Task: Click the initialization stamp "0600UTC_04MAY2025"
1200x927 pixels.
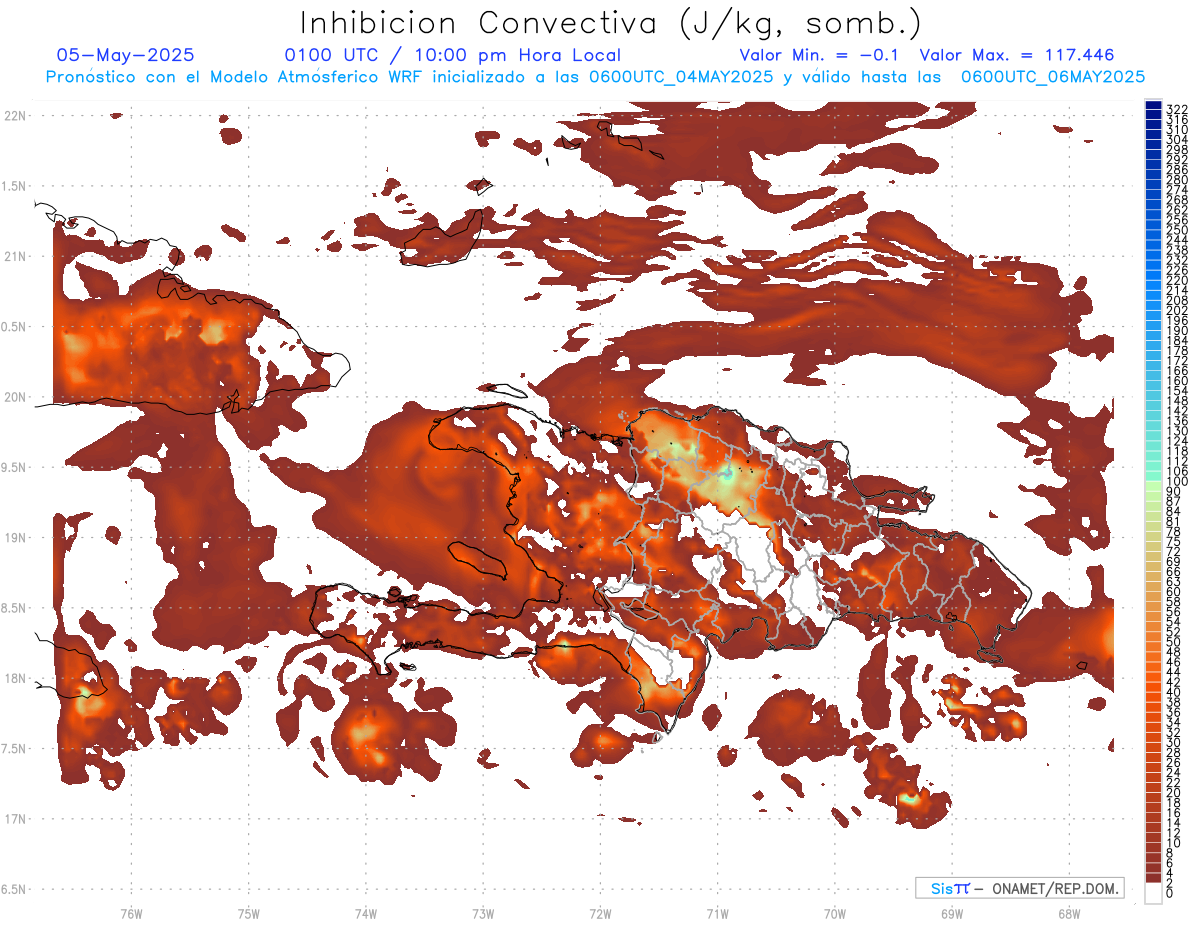Action: [x=679, y=76]
